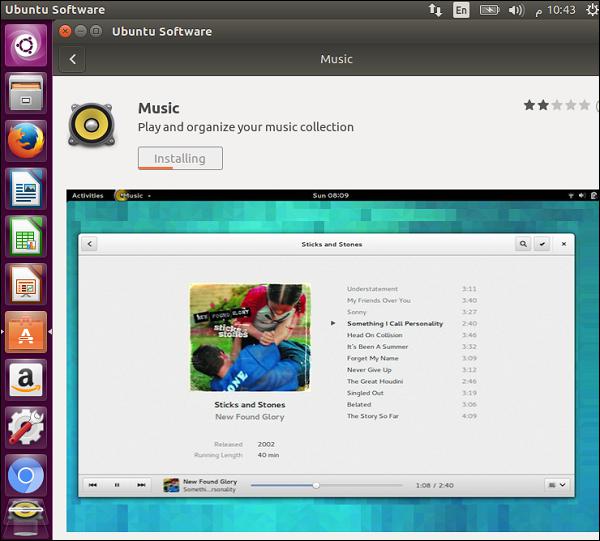Image resolution: width=600 pixels, height=541 pixels.
Task: Open Amazon from the launcher
Action: (26, 379)
